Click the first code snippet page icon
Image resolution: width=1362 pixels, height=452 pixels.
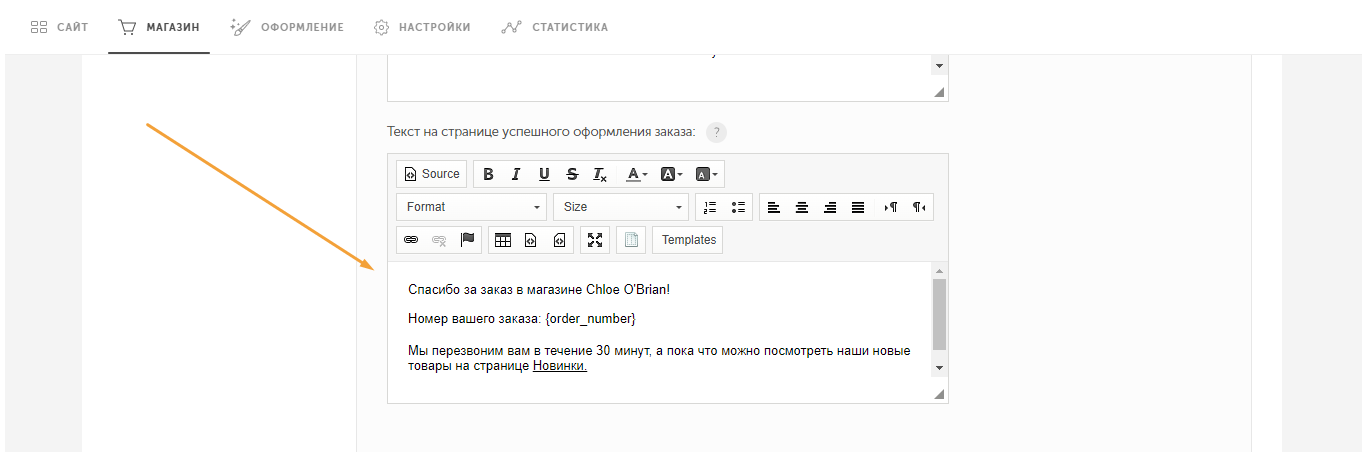pyautogui.click(x=531, y=240)
